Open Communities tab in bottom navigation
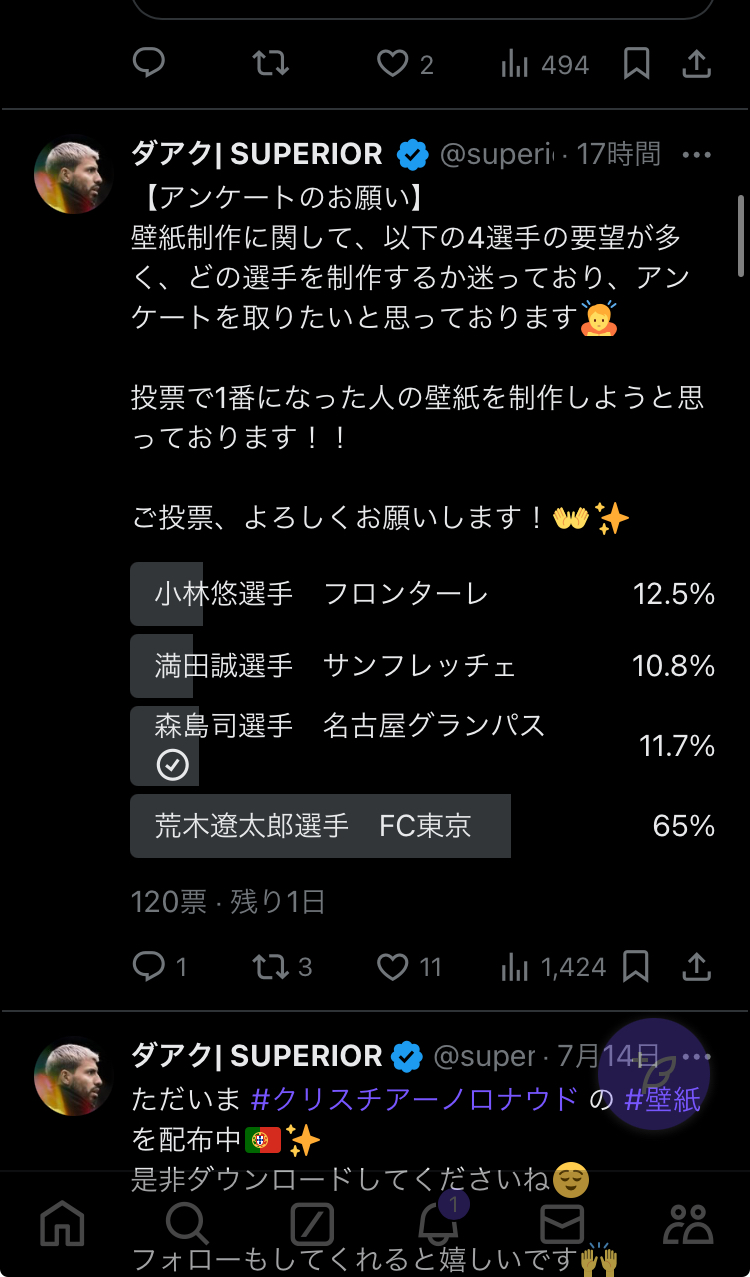The image size is (750, 1277). point(688,1223)
